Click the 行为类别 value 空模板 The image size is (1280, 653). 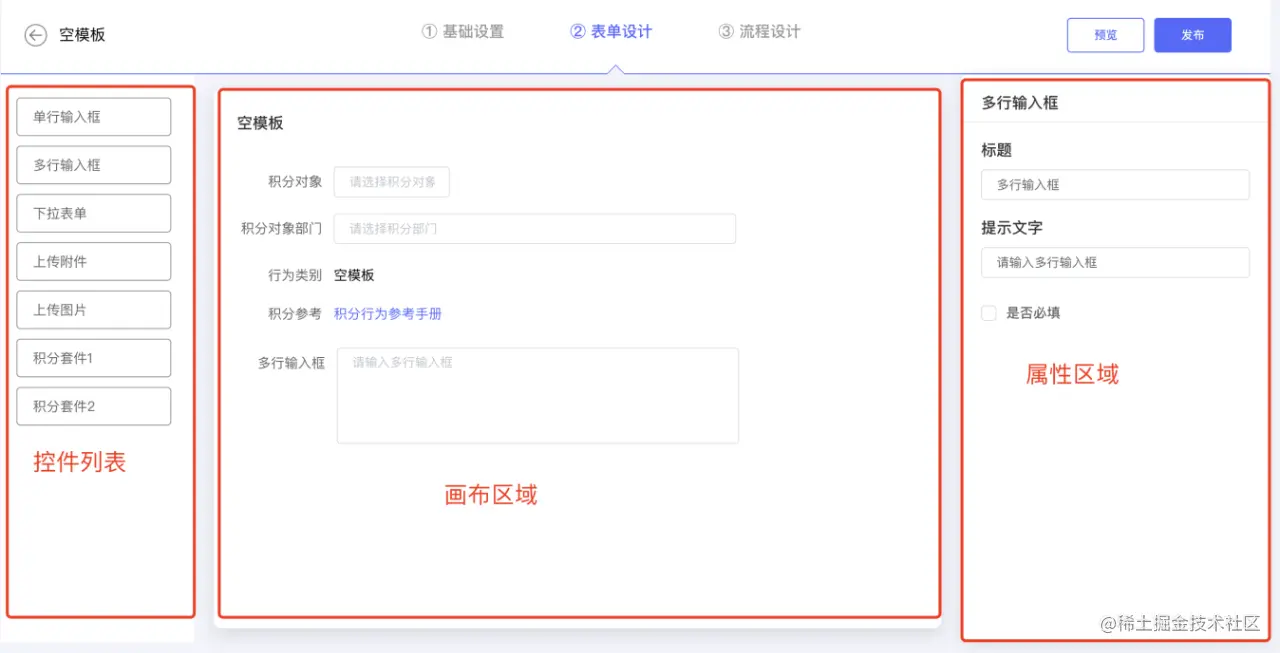(x=354, y=275)
